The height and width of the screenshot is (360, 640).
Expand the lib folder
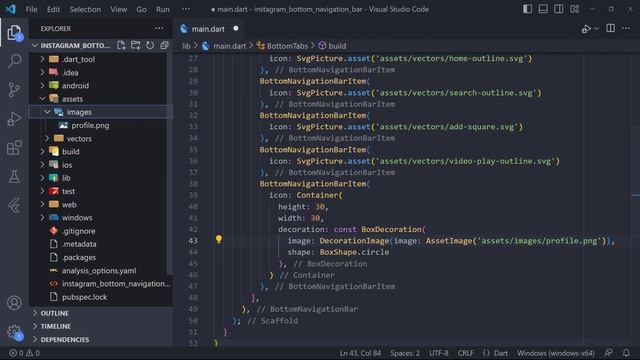pos(42,178)
